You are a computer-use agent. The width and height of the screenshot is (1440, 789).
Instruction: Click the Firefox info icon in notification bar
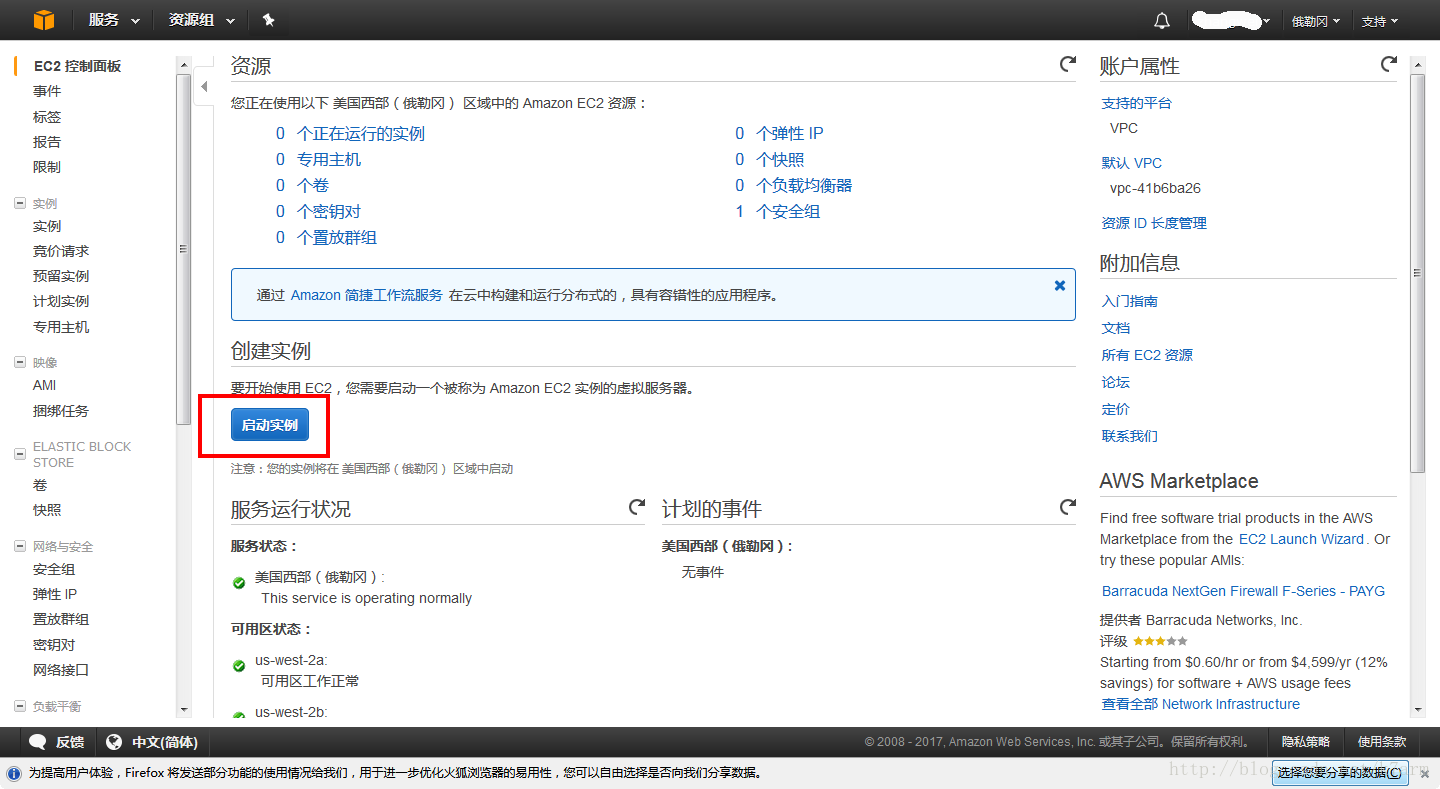tap(13, 773)
